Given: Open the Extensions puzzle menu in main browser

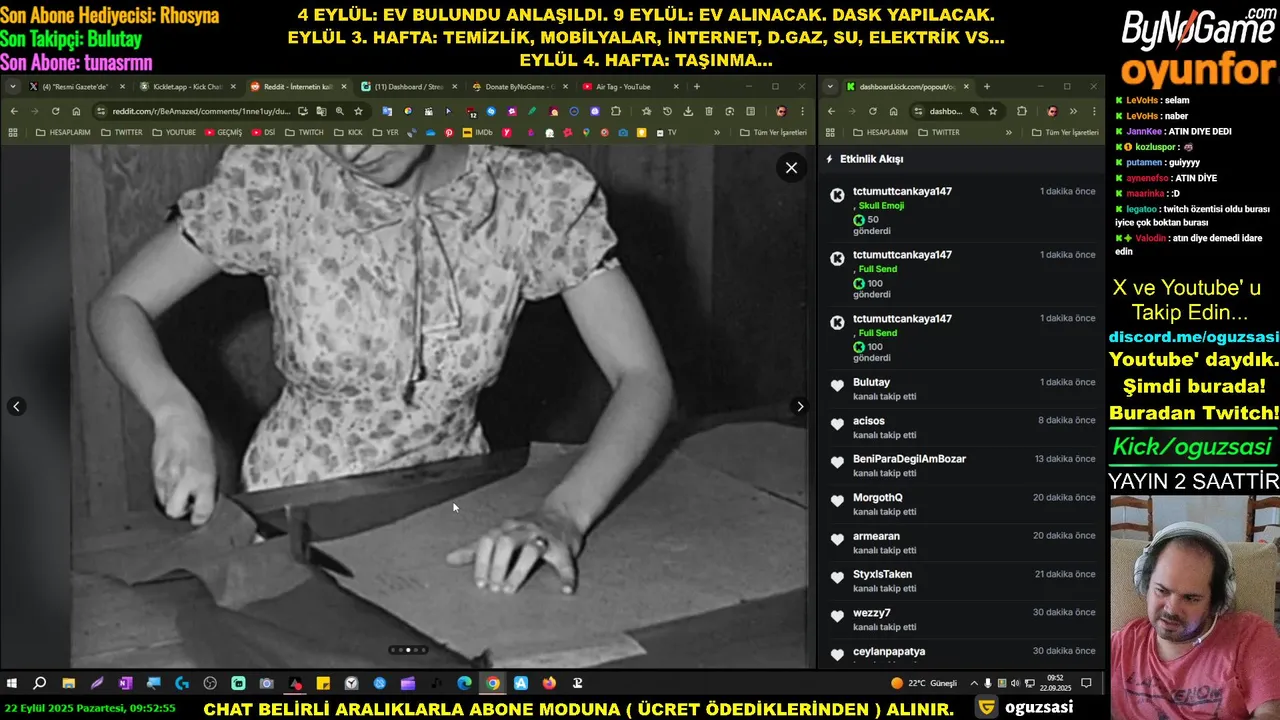Looking at the screenshot, I should (616, 111).
